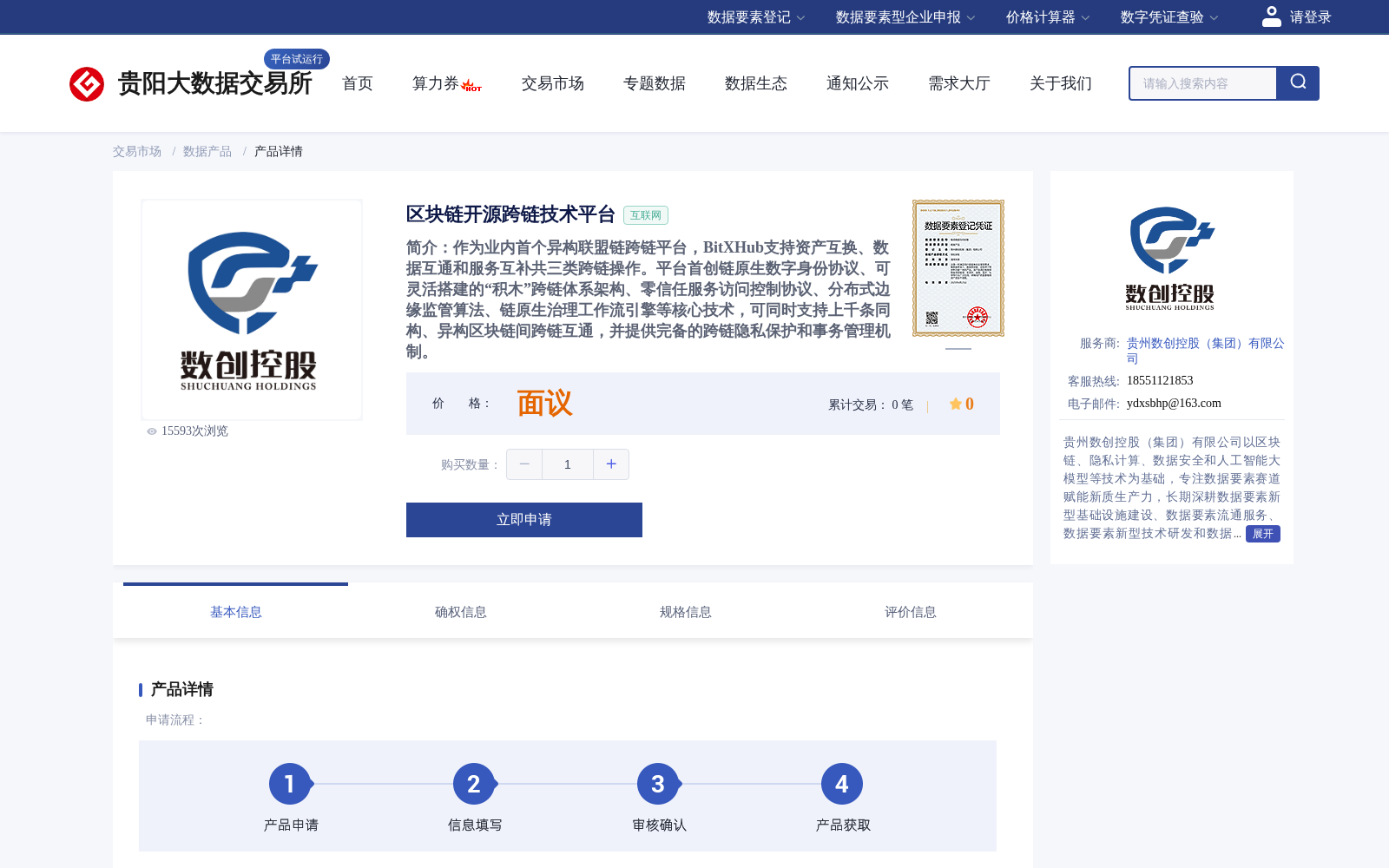
Task: Open the 交易市场 nav item
Action: coord(553,83)
